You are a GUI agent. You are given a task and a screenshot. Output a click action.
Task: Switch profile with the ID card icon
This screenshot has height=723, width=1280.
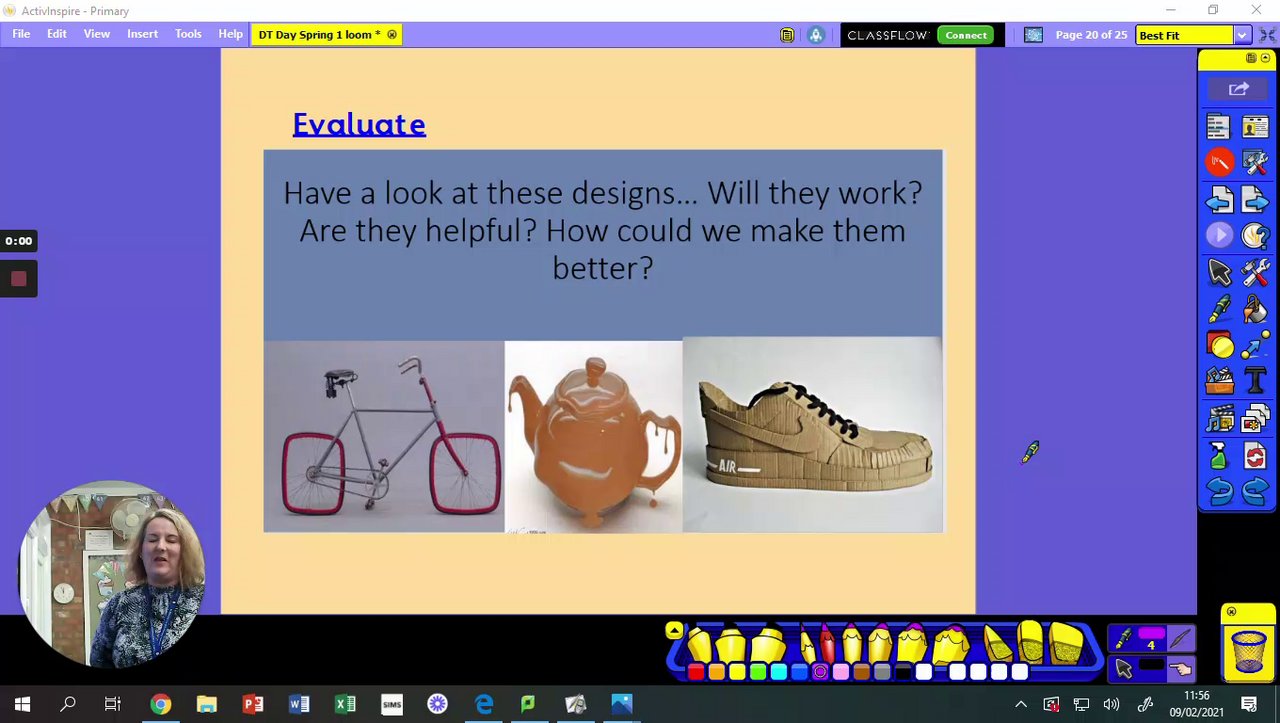1255,126
